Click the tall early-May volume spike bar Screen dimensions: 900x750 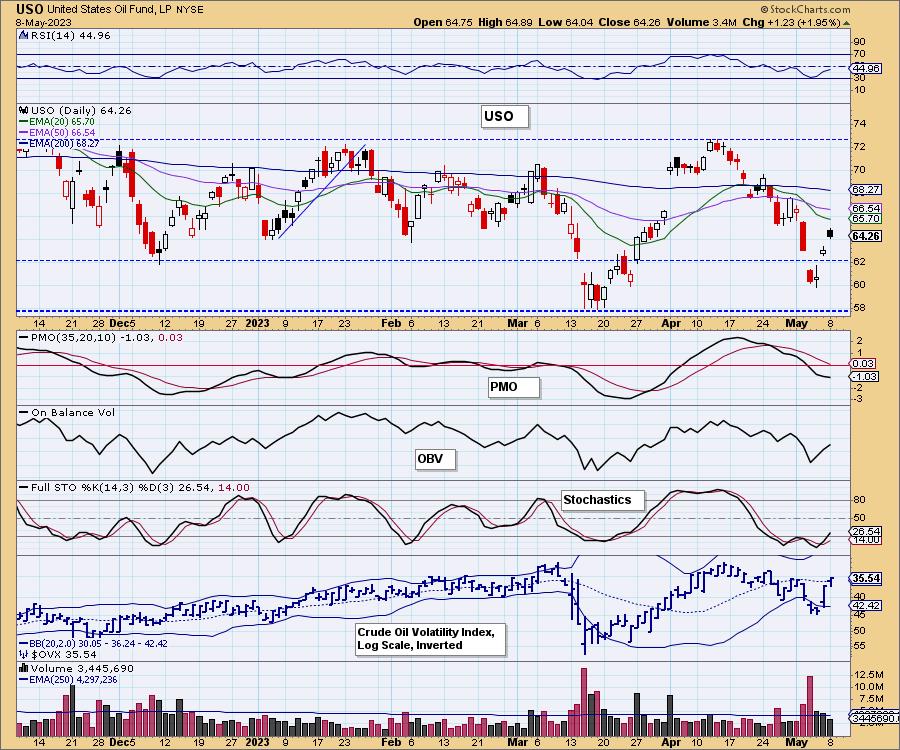[x=810, y=706]
